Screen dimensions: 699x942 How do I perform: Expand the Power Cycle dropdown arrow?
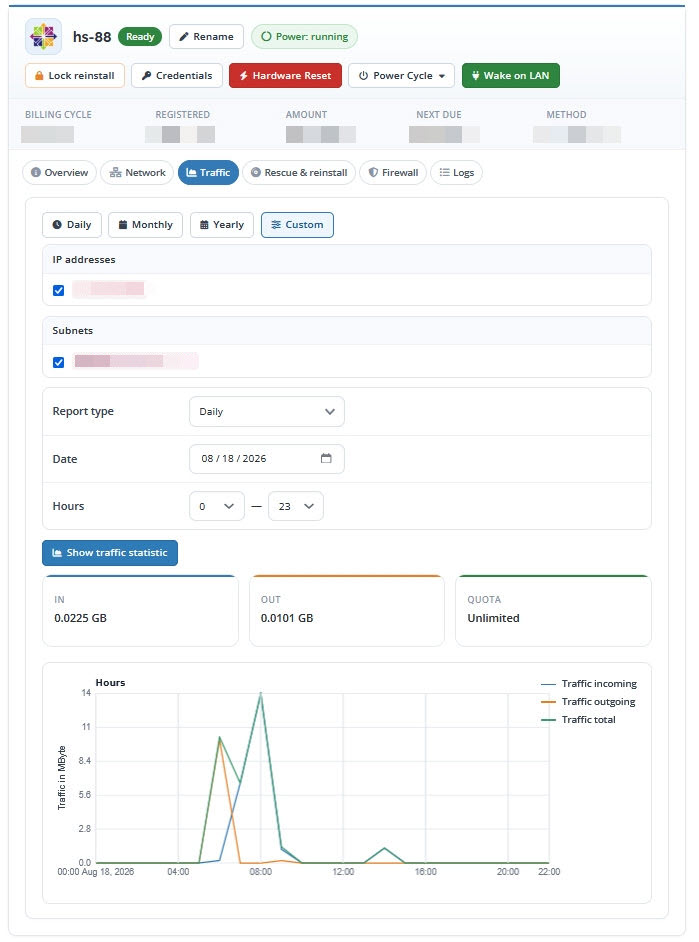pyautogui.click(x=442, y=76)
